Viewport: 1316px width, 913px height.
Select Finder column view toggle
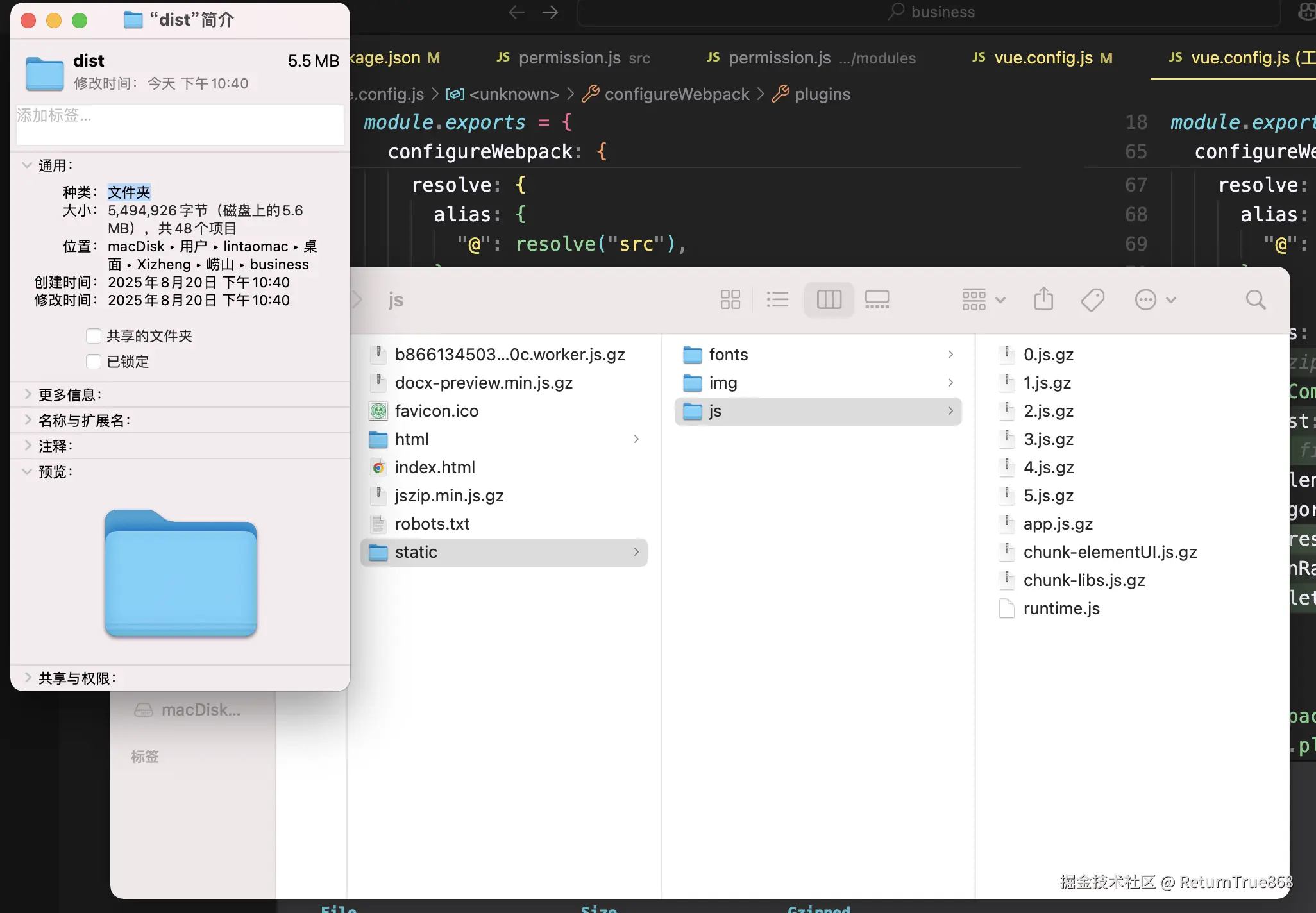click(829, 299)
